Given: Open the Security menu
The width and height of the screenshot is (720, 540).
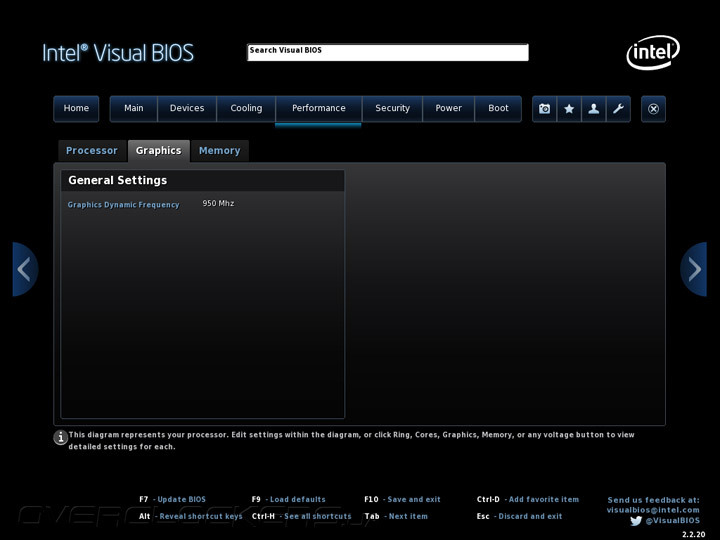Looking at the screenshot, I should pyautogui.click(x=392, y=109).
